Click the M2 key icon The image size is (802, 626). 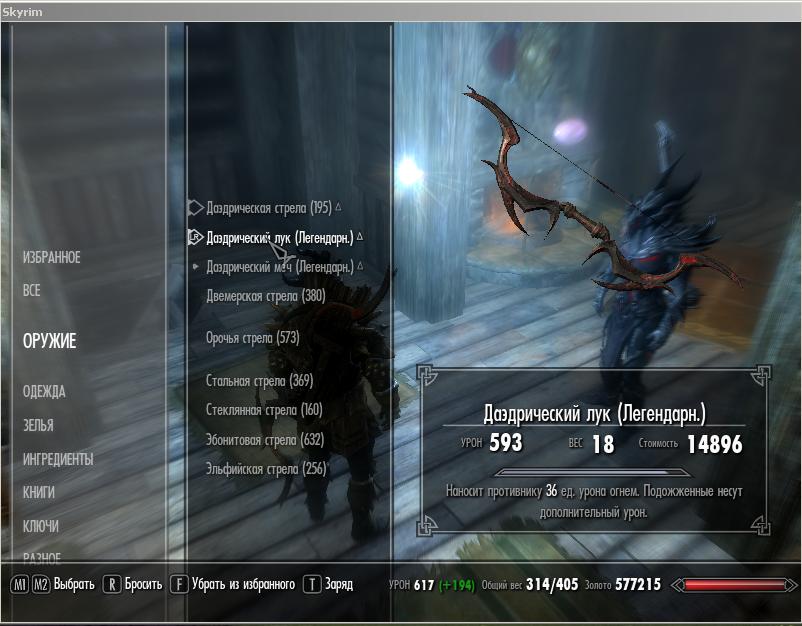pos(41,584)
